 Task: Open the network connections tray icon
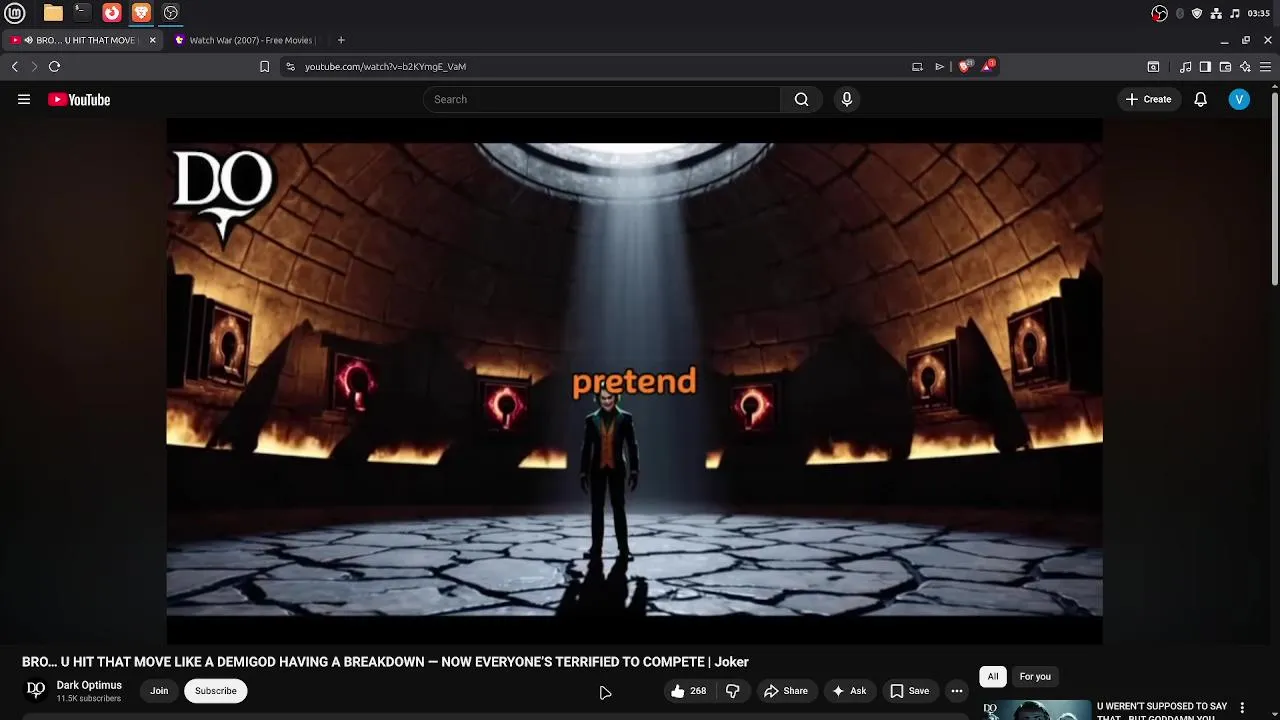1216,13
